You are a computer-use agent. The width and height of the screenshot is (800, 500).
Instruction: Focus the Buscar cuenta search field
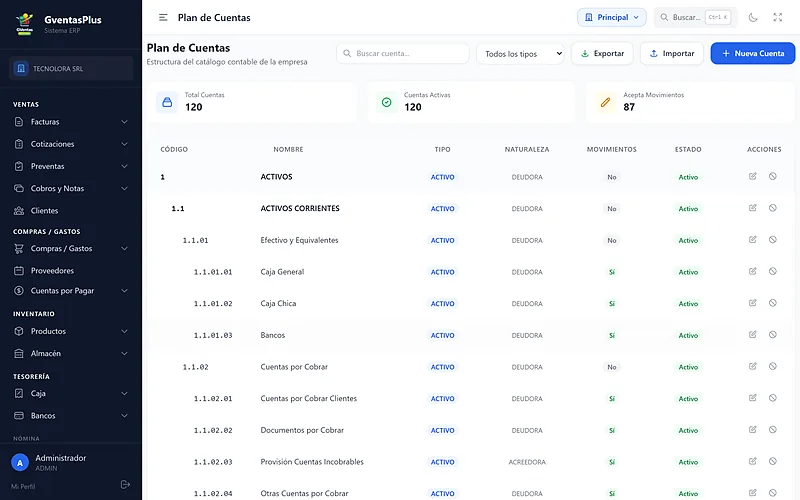(x=403, y=54)
